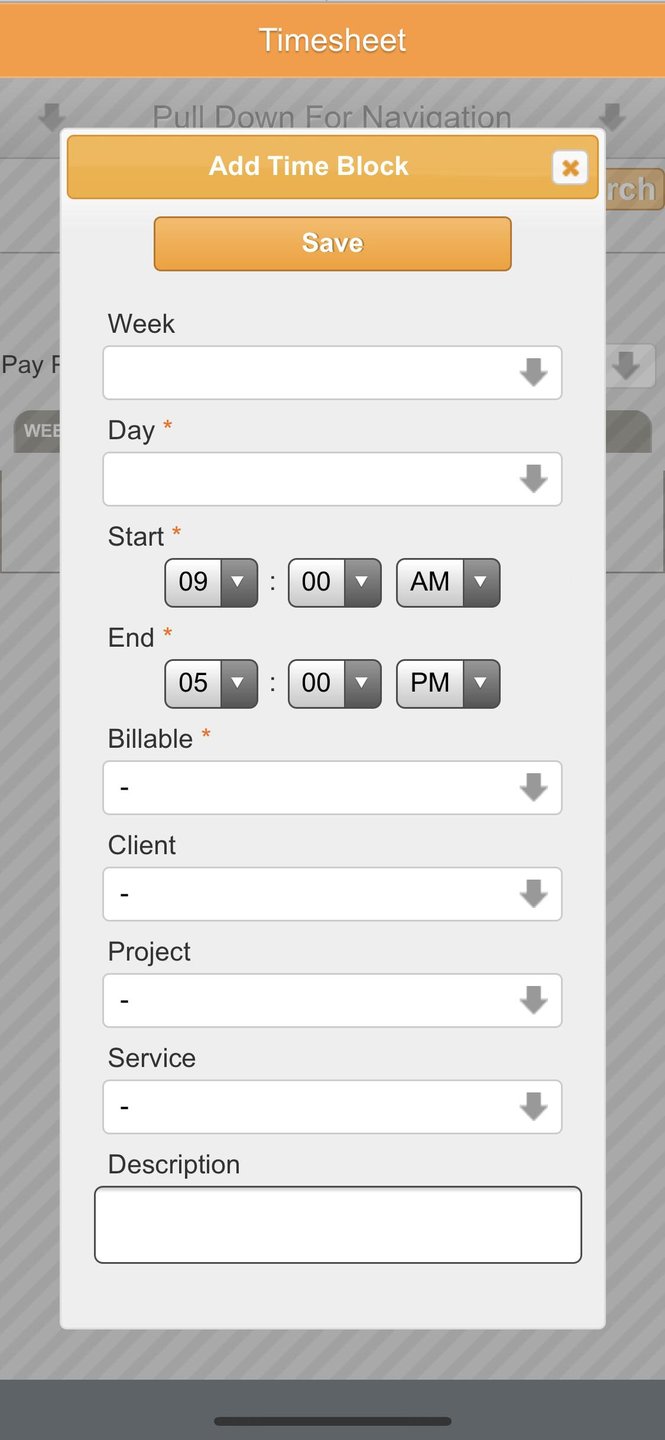Screen dimensions: 665x1440
Task: Open the Billable dropdown
Action: pos(332,788)
